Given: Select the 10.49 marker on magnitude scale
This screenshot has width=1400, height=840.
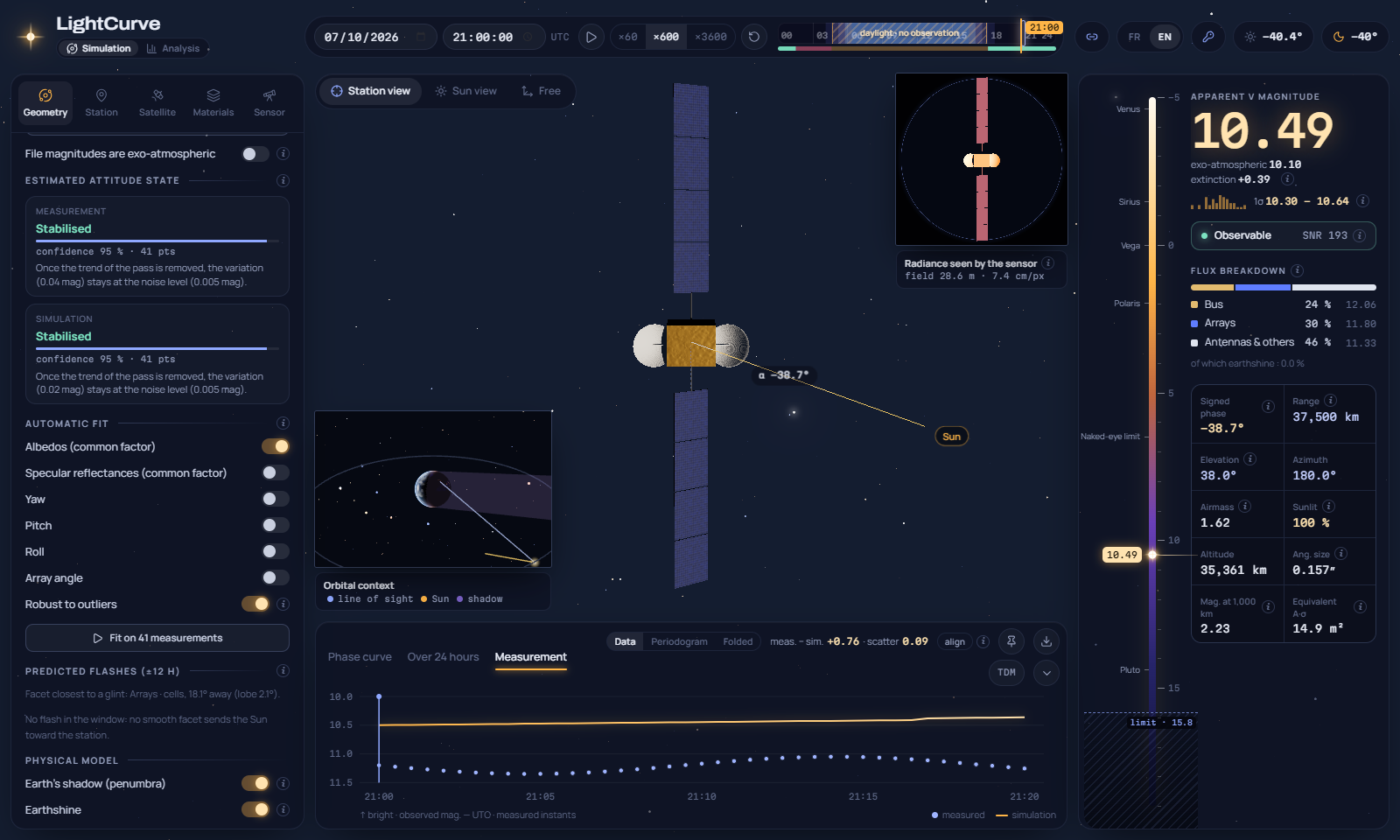Looking at the screenshot, I should click(x=1122, y=555).
